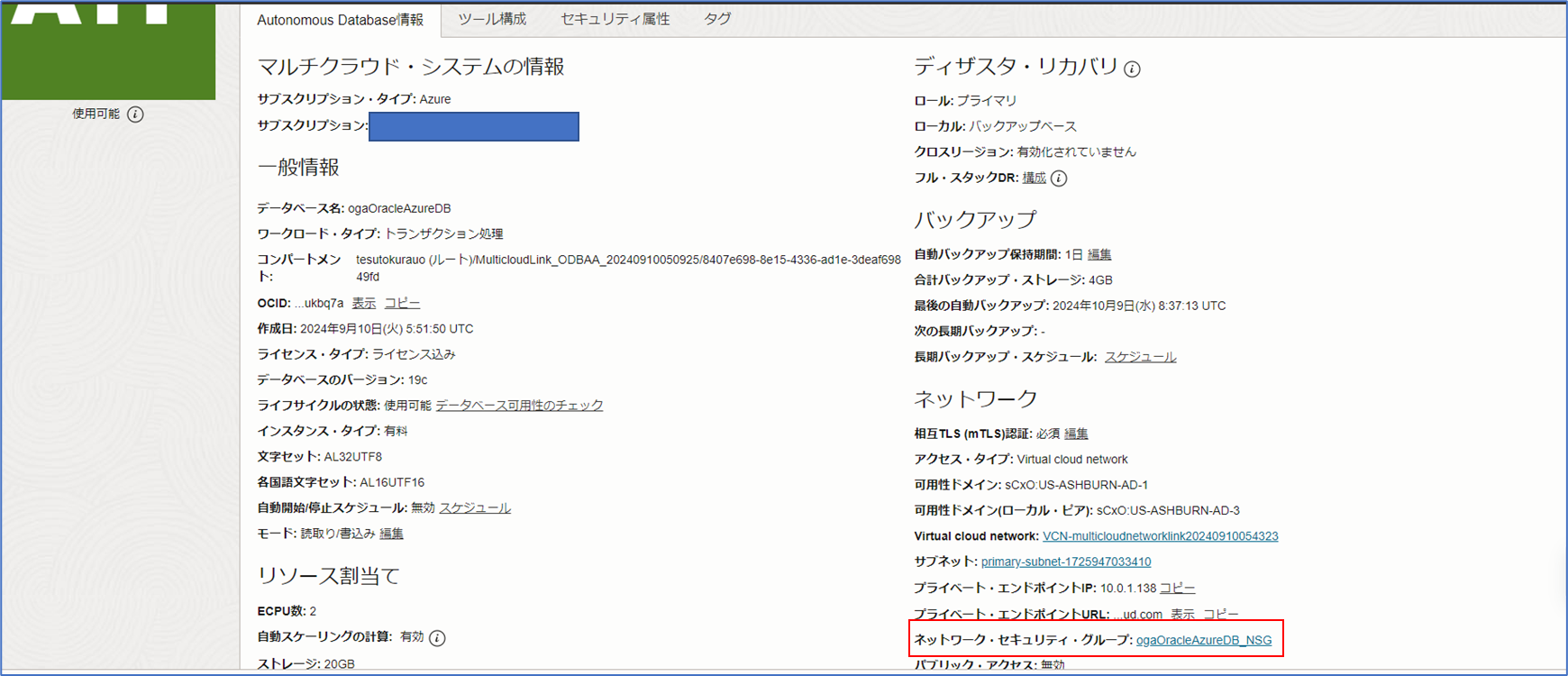Click the 19c database version value

(x=417, y=379)
